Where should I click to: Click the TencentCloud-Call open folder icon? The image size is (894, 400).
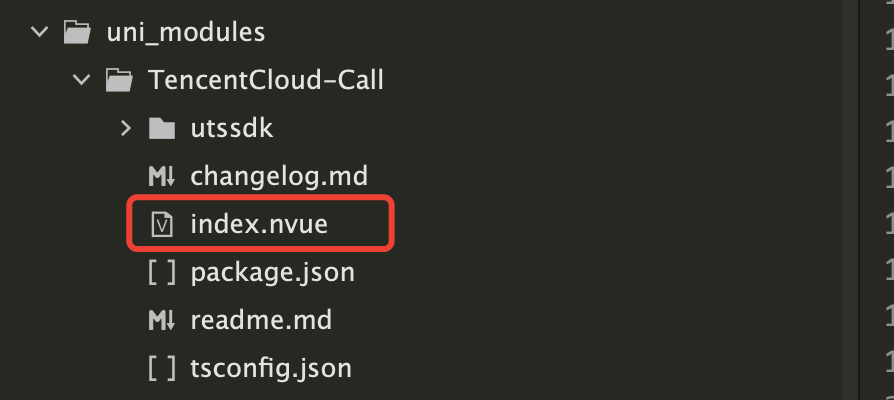(x=120, y=80)
